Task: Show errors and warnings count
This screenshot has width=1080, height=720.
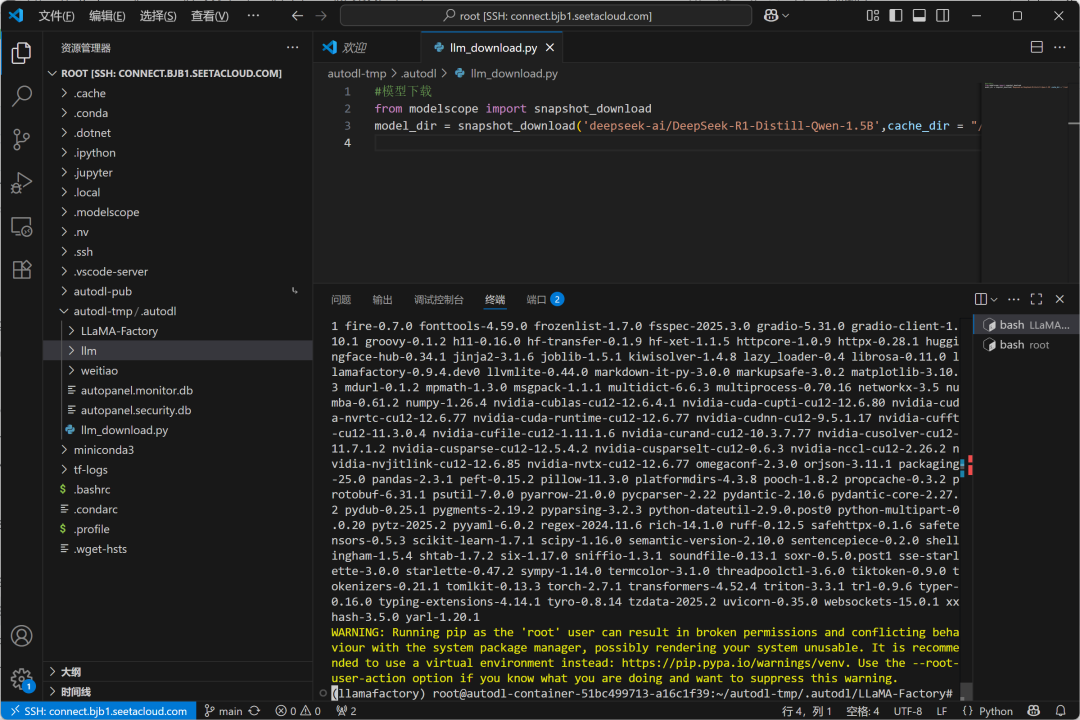Action: click(x=298, y=710)
